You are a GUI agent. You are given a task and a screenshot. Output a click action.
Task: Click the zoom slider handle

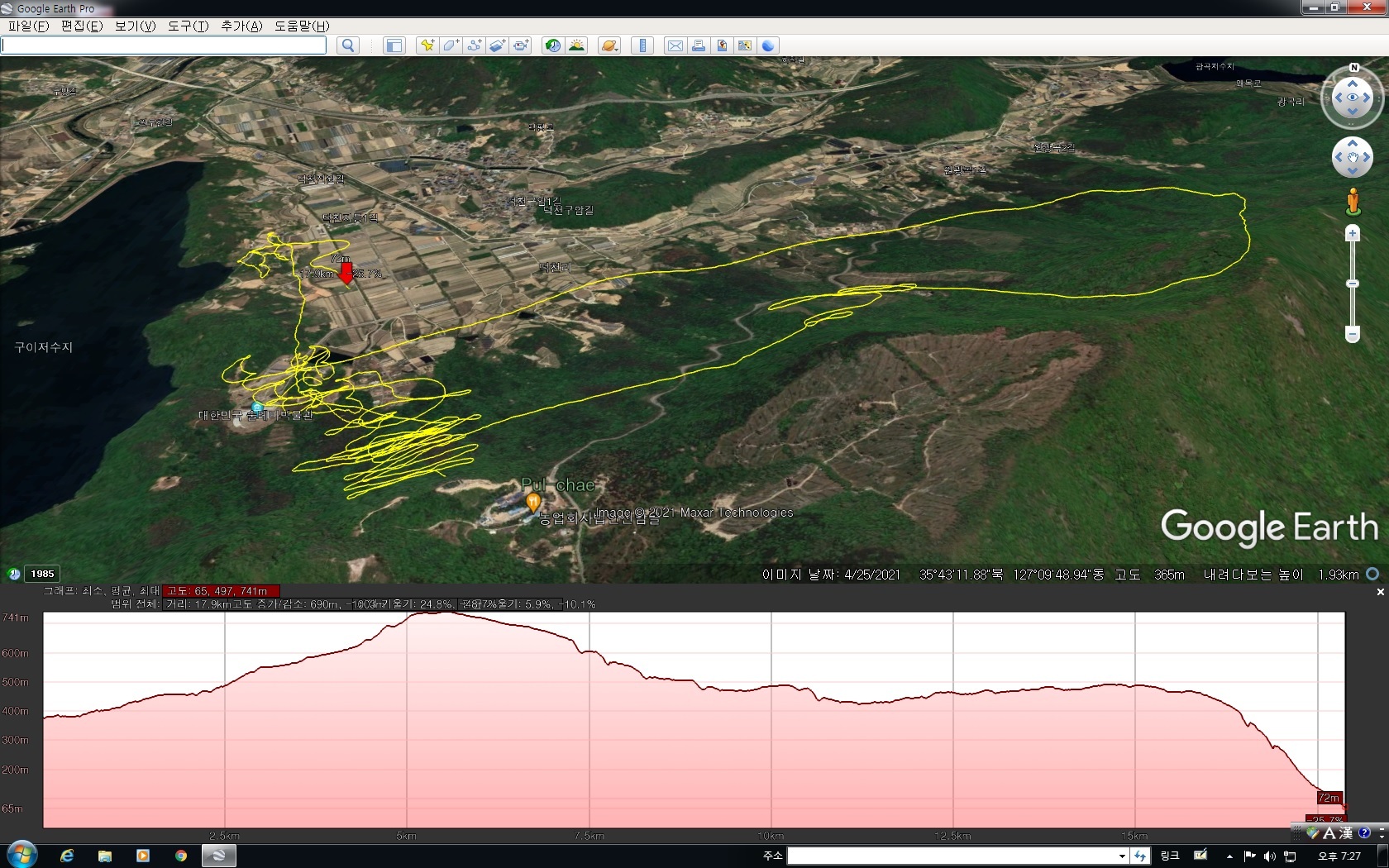(x=1353, y=284)
